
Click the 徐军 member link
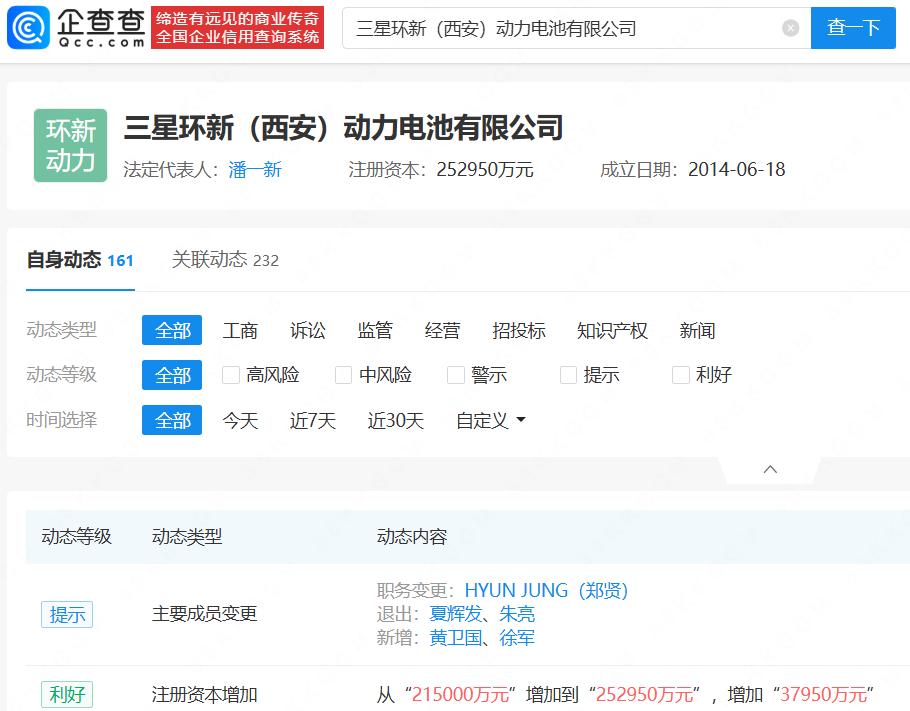[518, 637]
